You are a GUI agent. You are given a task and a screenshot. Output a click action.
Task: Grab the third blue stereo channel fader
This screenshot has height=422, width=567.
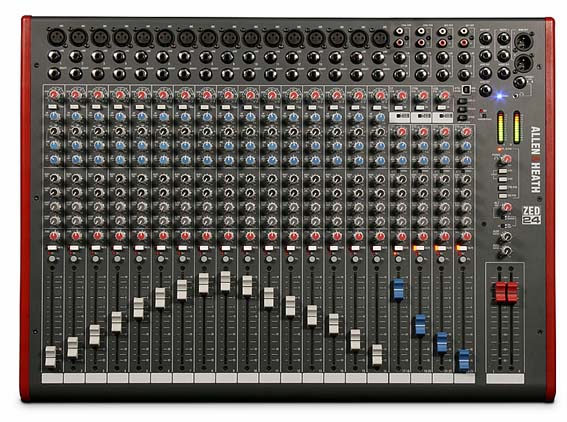coord(442,342)
